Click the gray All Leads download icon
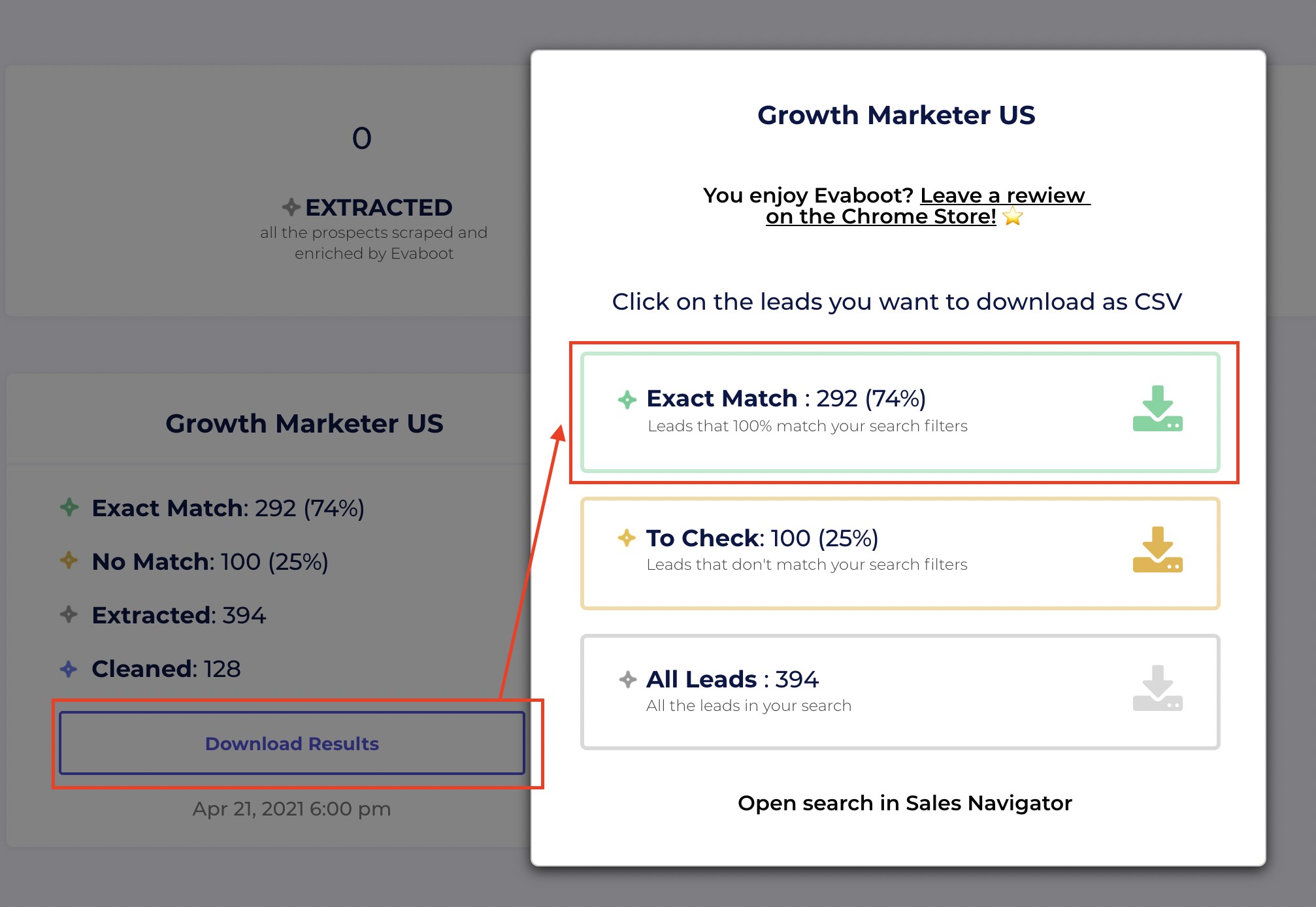This screenshot has height=907, width=1316. 1157,688
